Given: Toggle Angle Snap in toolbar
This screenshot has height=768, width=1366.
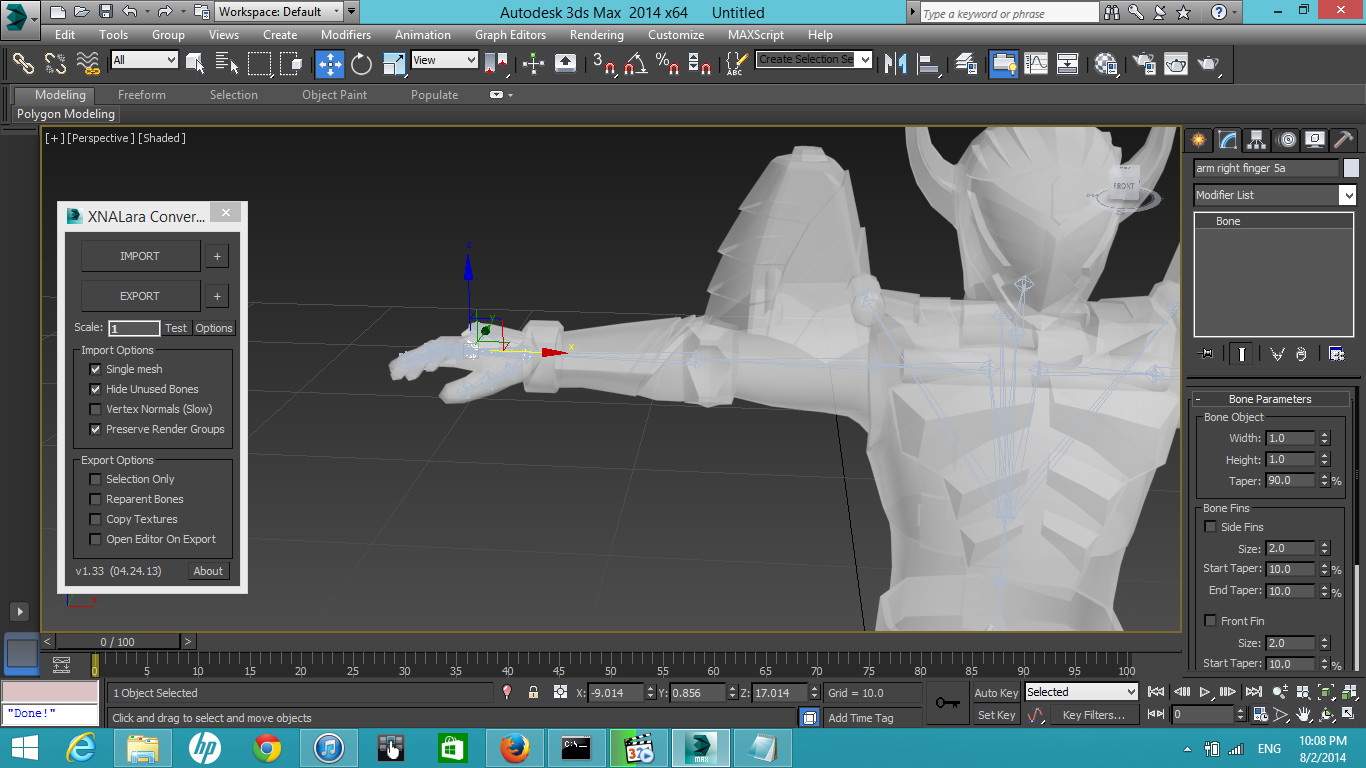Looking at the screenshot, I should 634,63.
